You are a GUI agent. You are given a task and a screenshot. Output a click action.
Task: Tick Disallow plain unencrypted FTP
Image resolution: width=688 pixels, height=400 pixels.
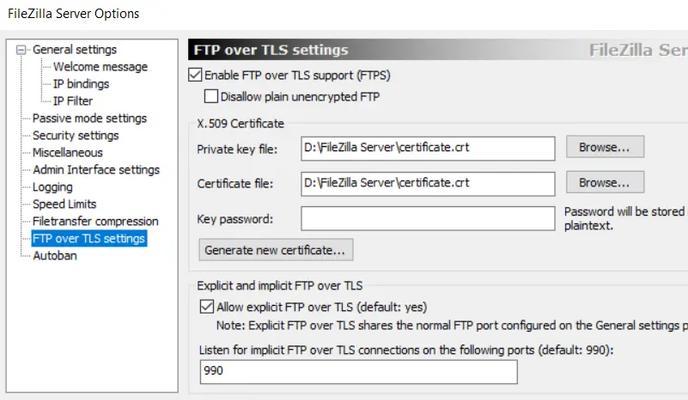click(x=211, y=96)
